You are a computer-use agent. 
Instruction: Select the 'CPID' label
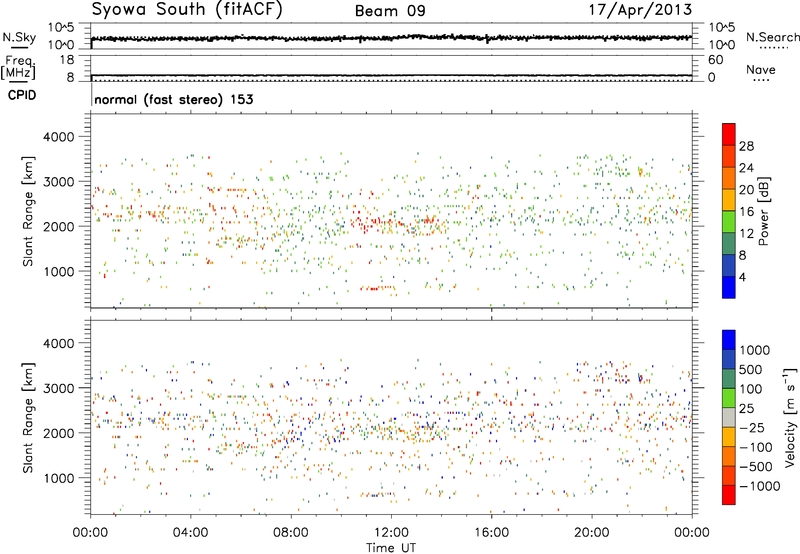pos(22,95)
